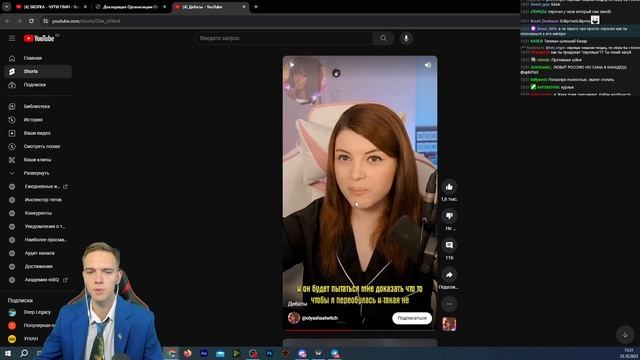640x360 pixels.
Task: Open a new browser tab
Action: click(256, 7)
